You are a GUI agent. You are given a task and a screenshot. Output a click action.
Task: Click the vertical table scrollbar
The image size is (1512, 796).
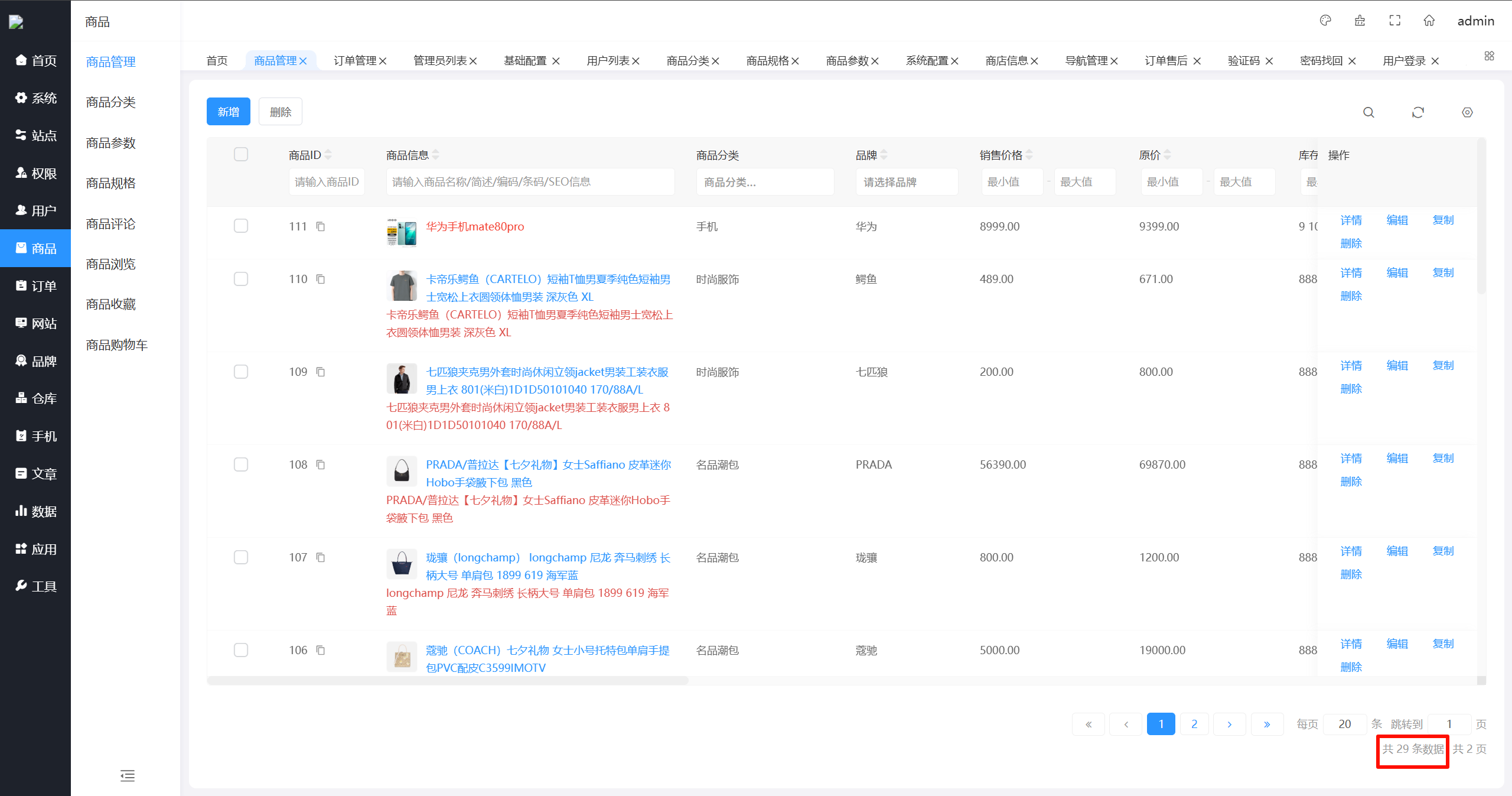click(1481, 216)
